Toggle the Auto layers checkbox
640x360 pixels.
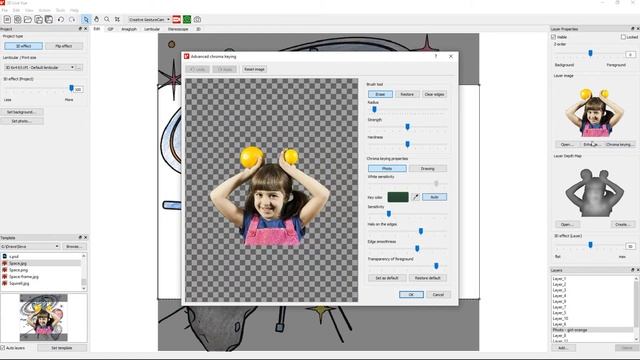point(3,348)
